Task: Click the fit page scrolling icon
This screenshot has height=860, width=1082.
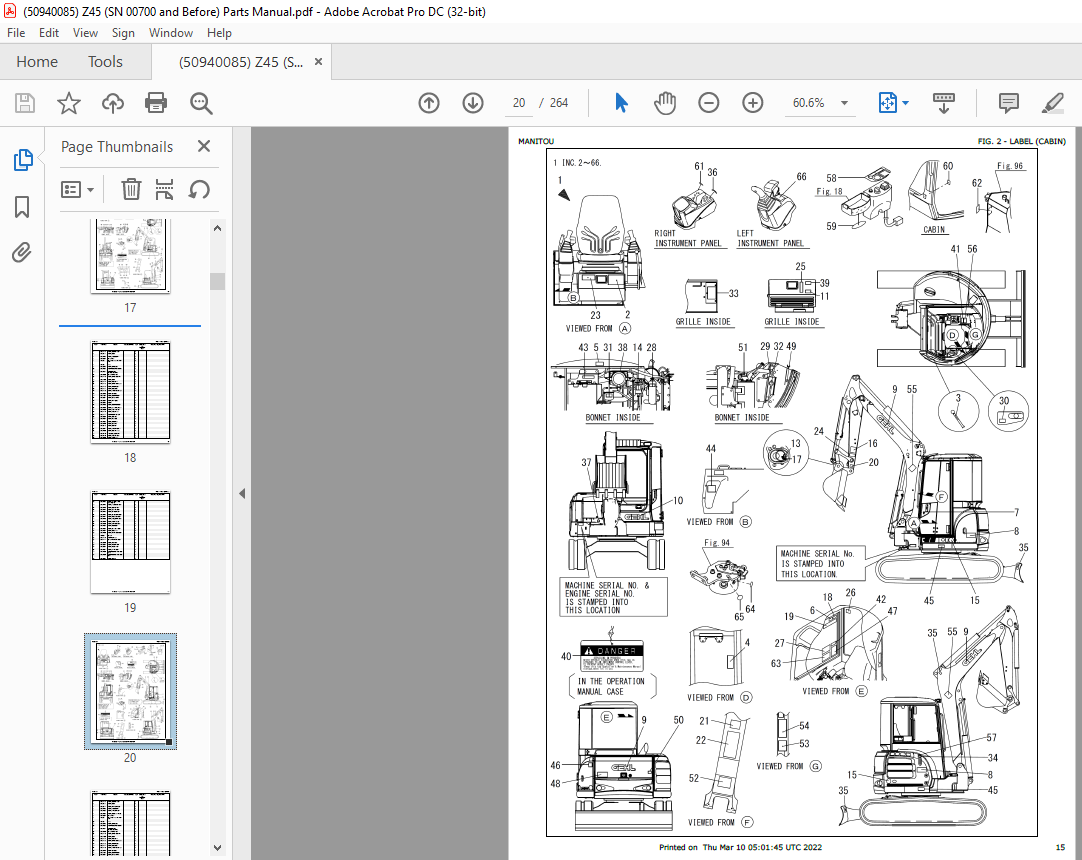Action: [x=887, y=104]
